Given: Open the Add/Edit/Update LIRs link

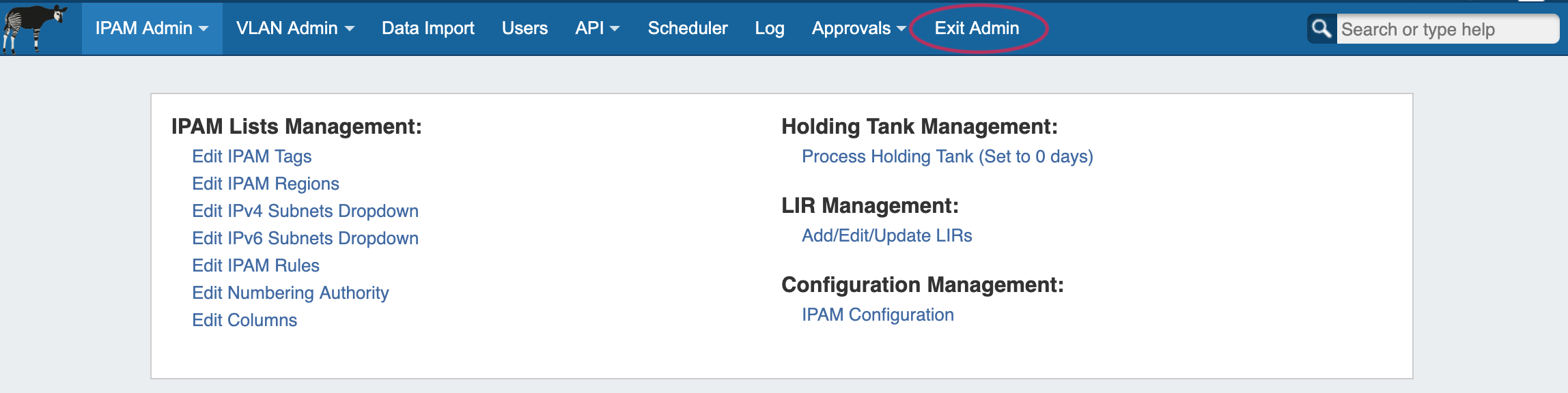Looking at the screenshot, I should click(x=886, y=236).
